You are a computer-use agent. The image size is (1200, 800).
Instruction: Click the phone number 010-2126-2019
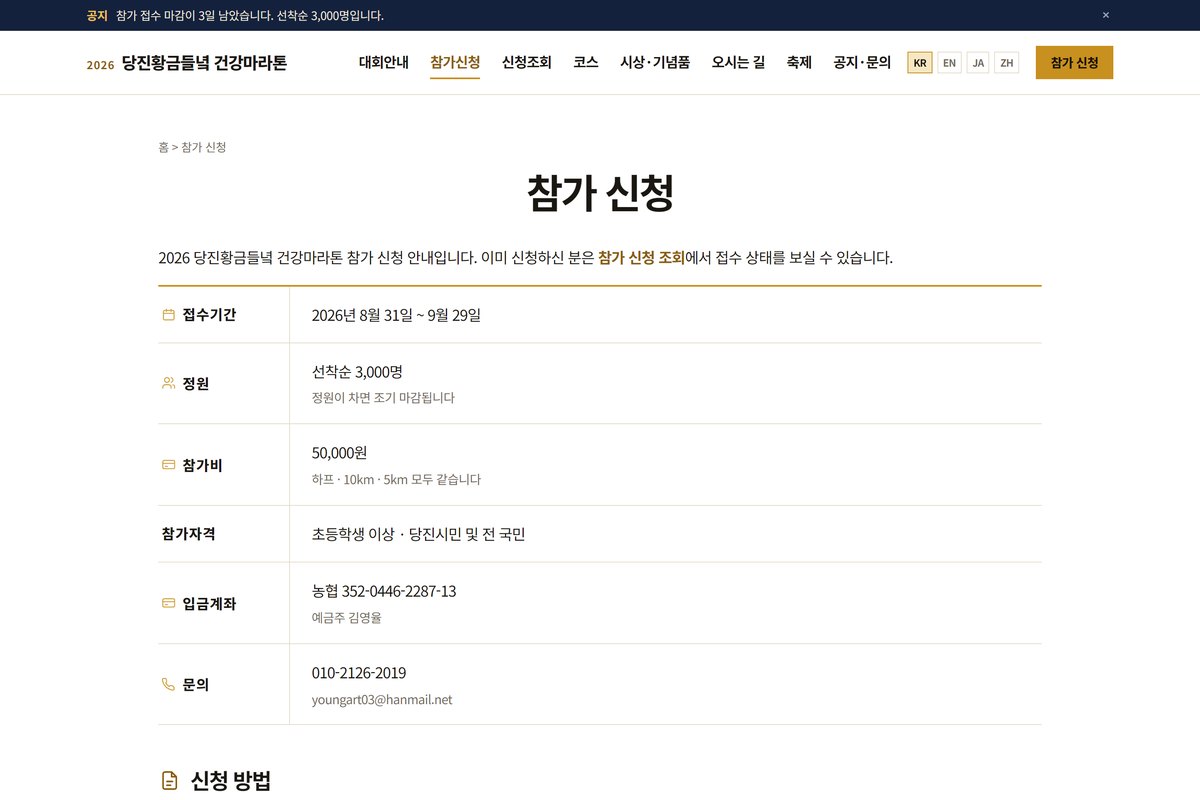point(359,672)
